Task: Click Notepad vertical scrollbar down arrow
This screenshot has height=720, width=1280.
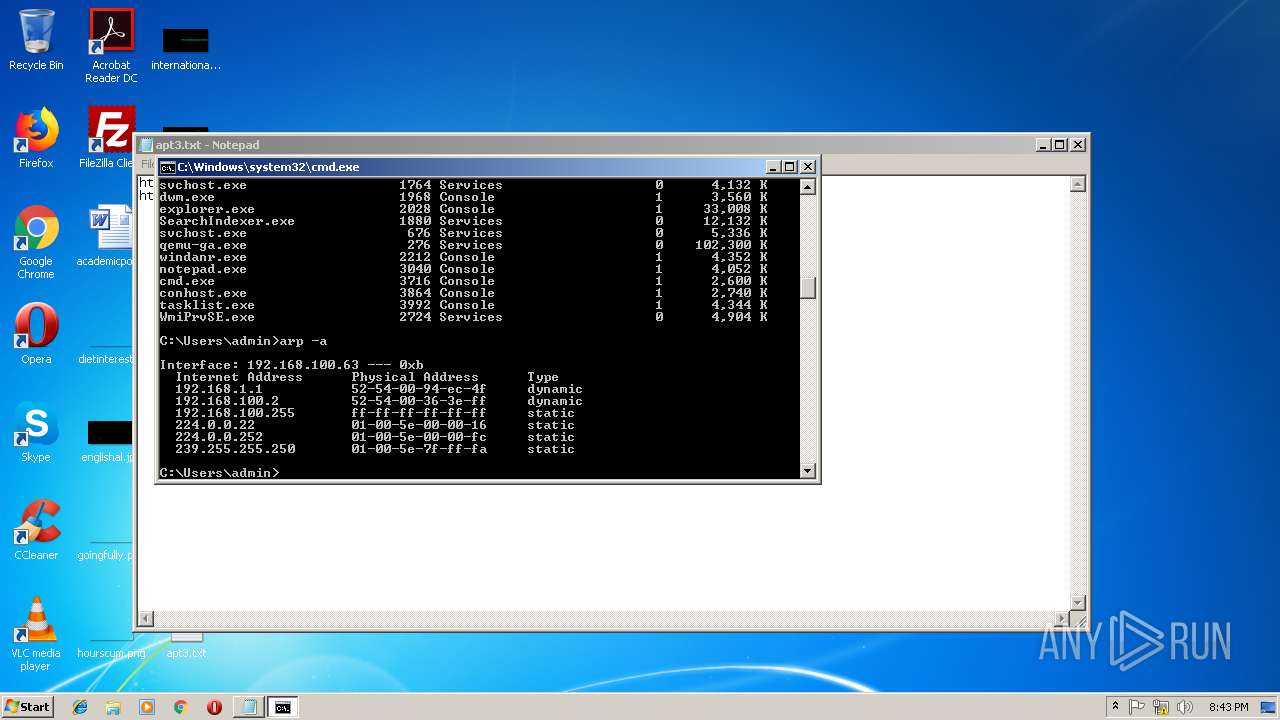Action: [1077, 602]
